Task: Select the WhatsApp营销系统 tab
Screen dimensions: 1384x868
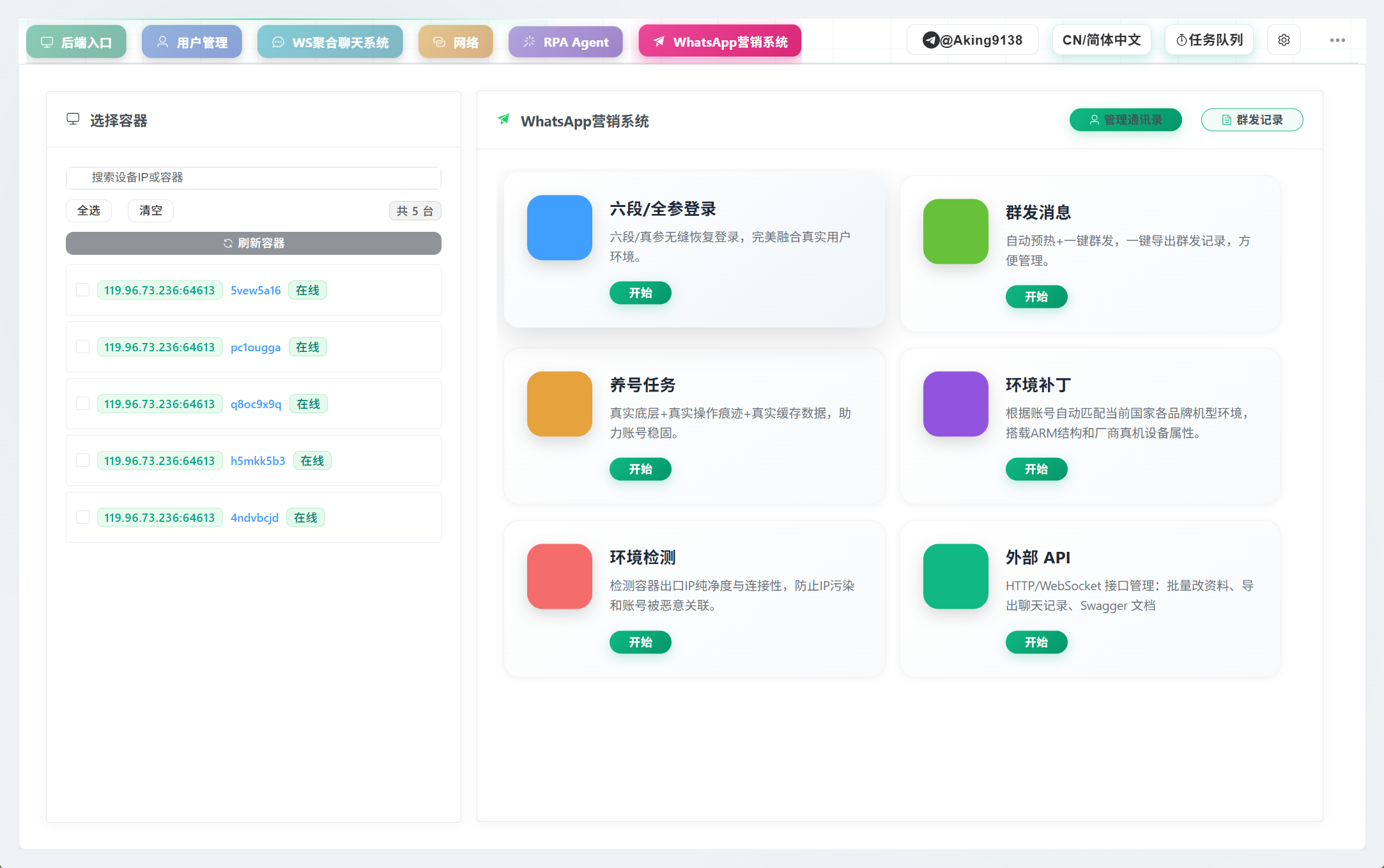Action: click(x=720, y=42)
